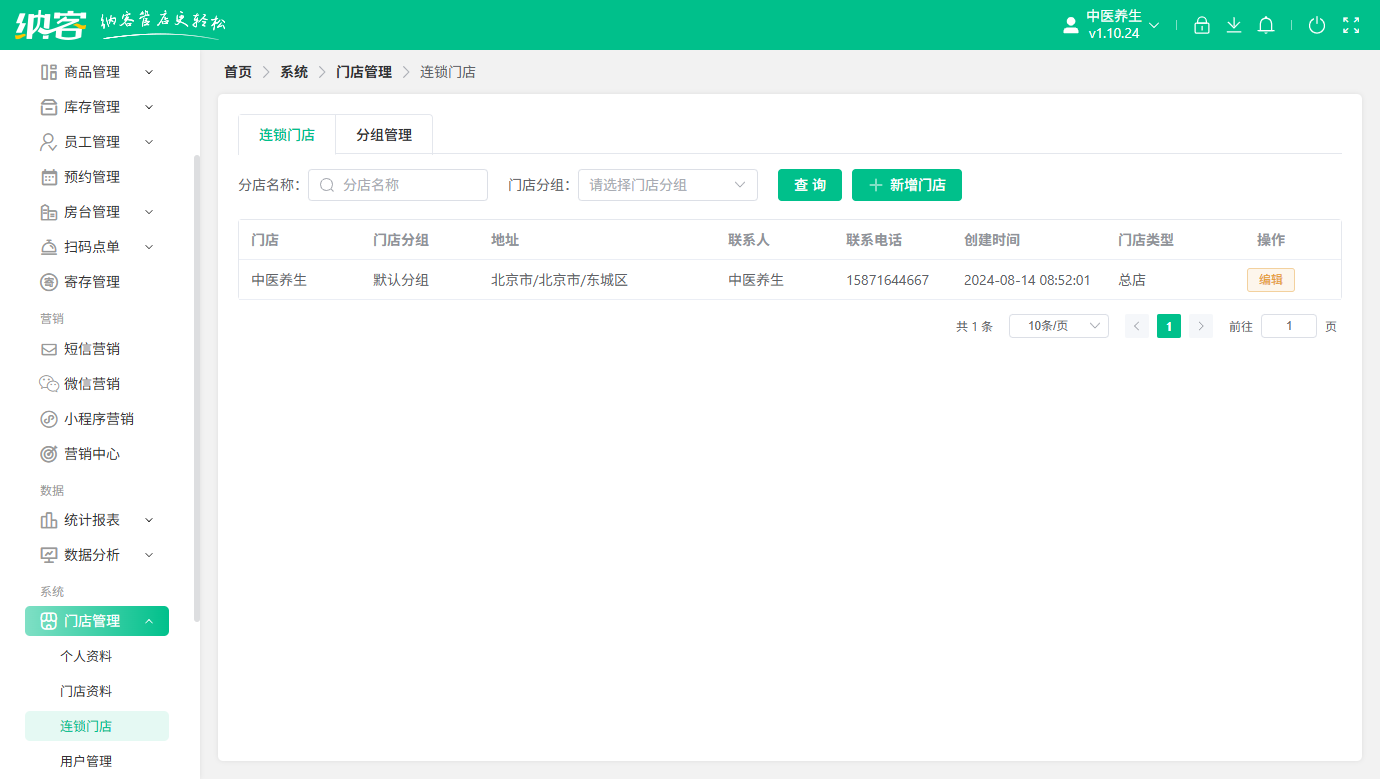Expand the 扫码点单 chevron
Viewport: 1380px width, 779px height.
(x=149, y=247)
